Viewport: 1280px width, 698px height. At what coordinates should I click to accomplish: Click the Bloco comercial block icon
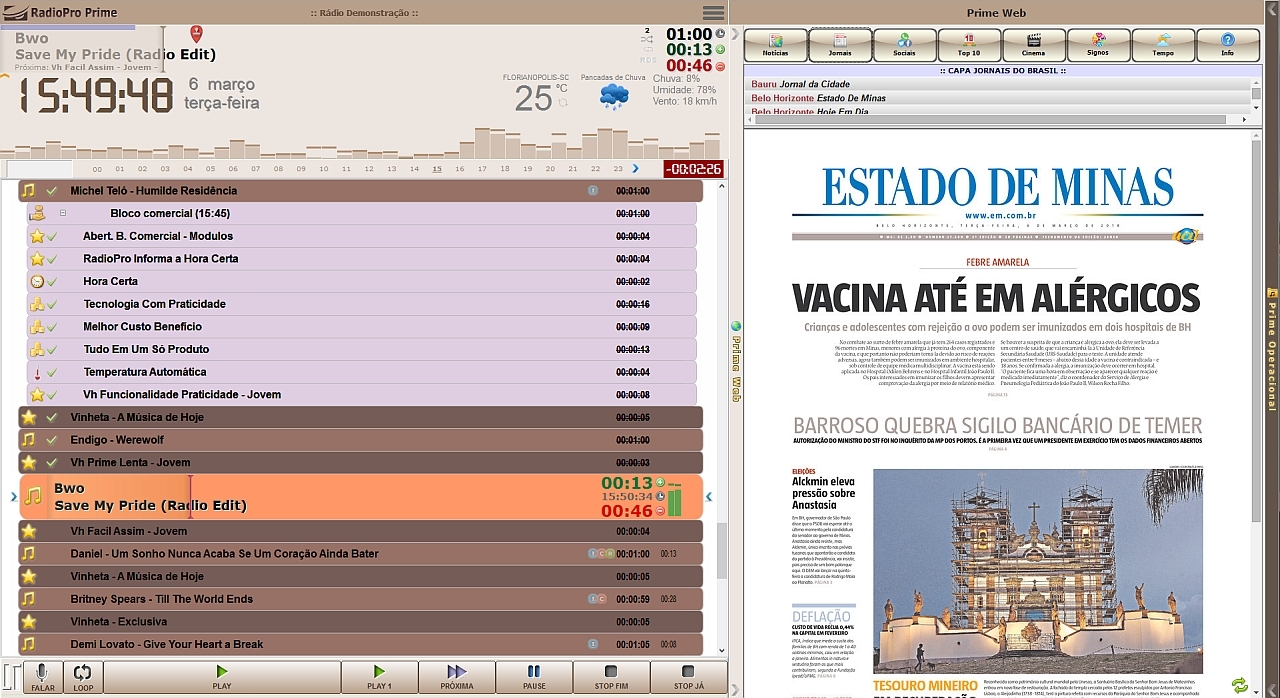click(37, 213)
